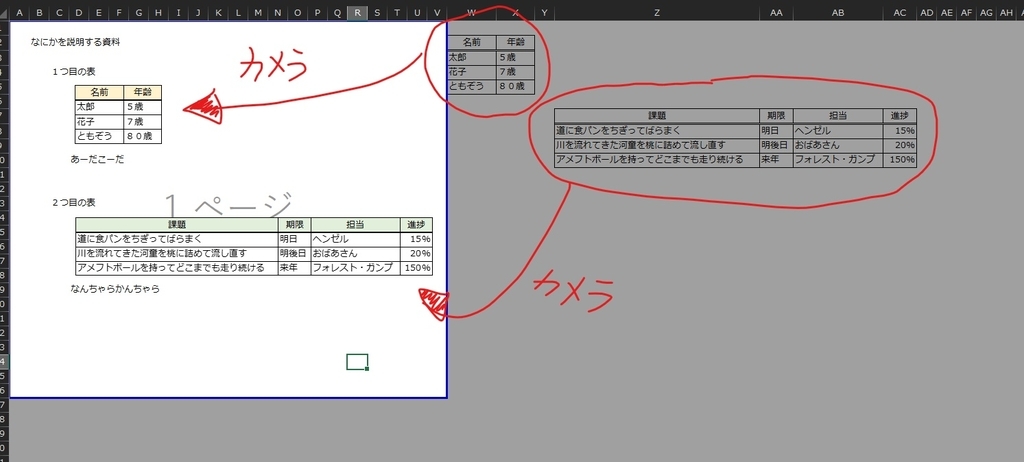The height and width of the screenshot is (462, 1024).
Task: Click 課題 header in gray source table
Action: [656, 116]
